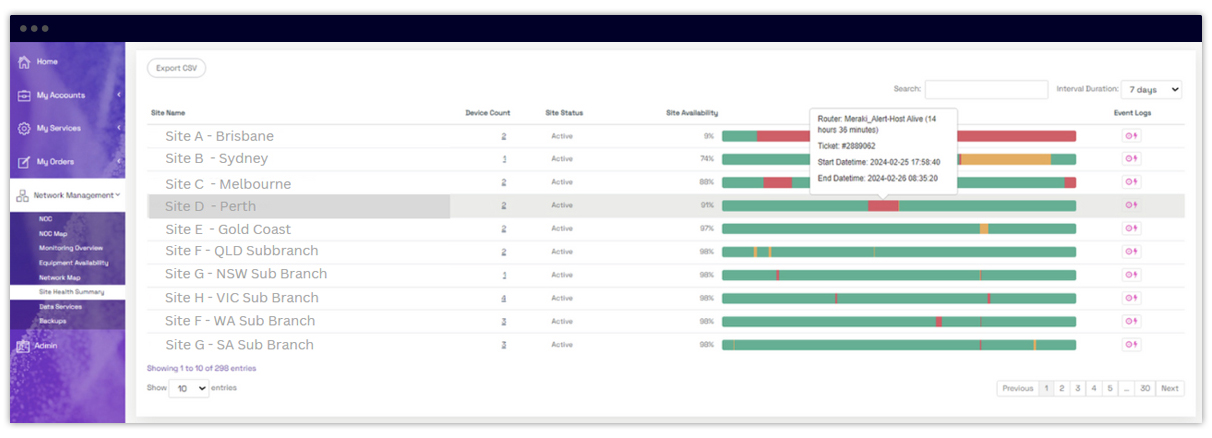
Task: Click the My Accounts sidebar icon
Action: point(24,96)
